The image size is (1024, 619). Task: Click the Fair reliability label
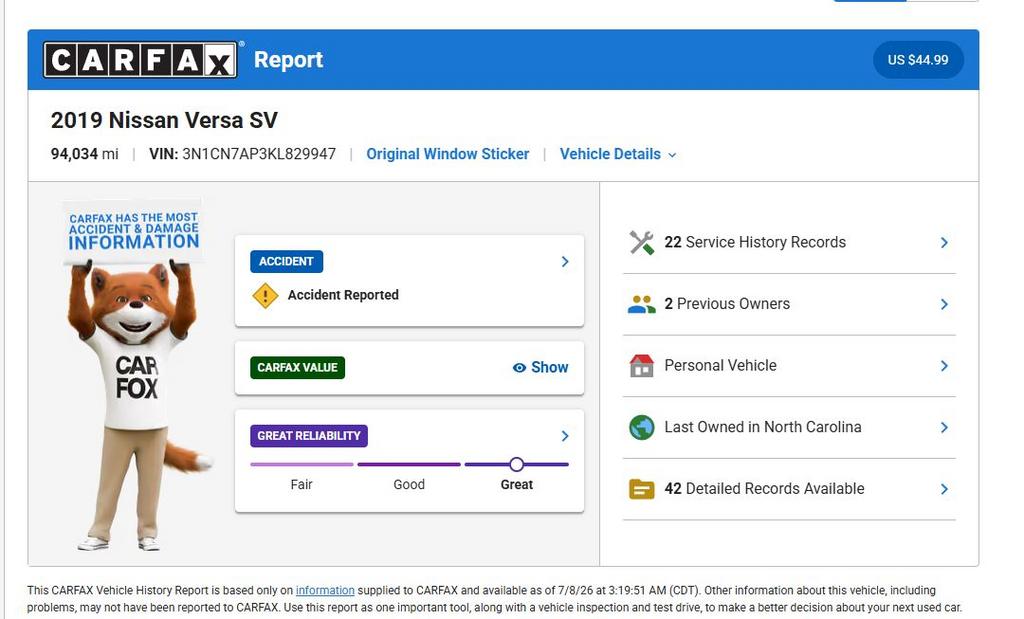point(302,484)
